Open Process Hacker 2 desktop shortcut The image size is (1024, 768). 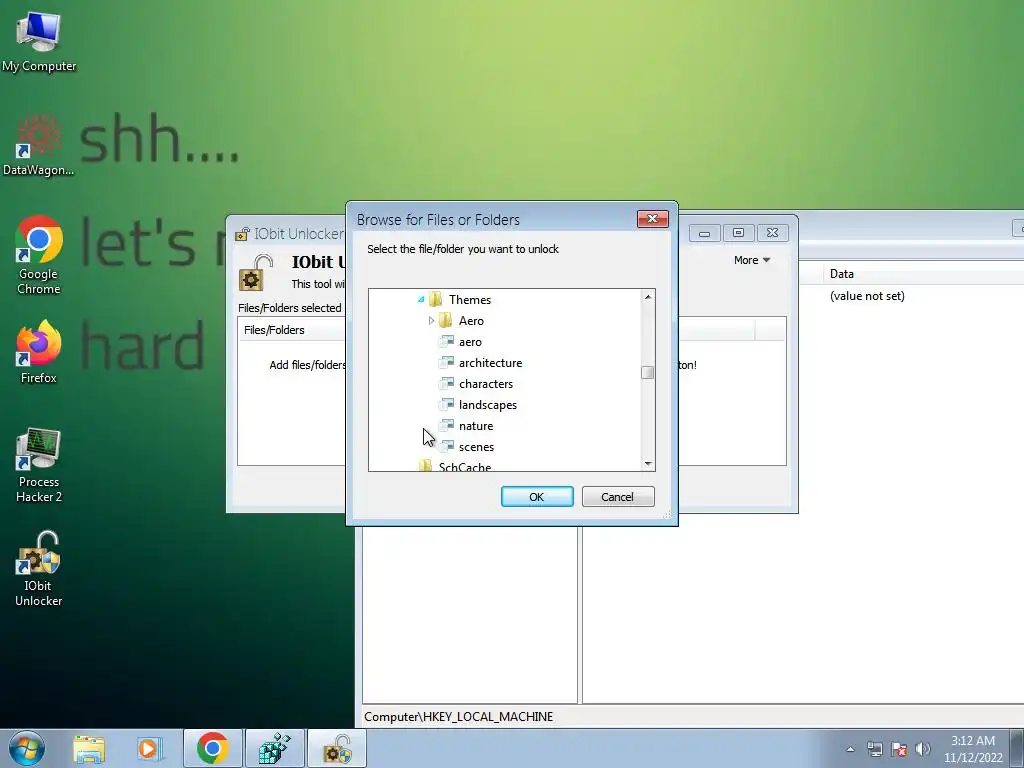point(39,465)
